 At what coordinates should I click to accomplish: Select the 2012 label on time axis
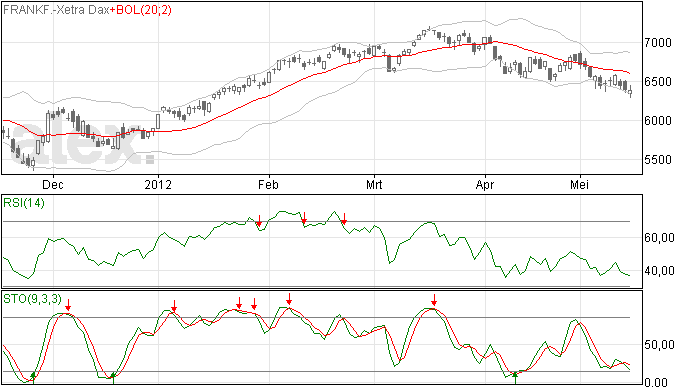[x=158, y=185]
